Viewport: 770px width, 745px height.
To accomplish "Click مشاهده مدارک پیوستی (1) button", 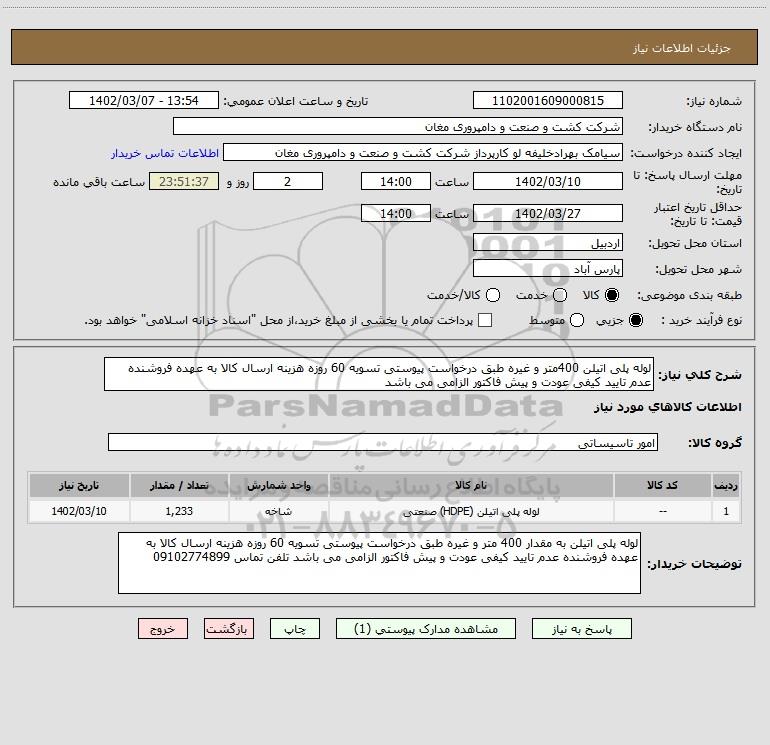I will 426,629.
